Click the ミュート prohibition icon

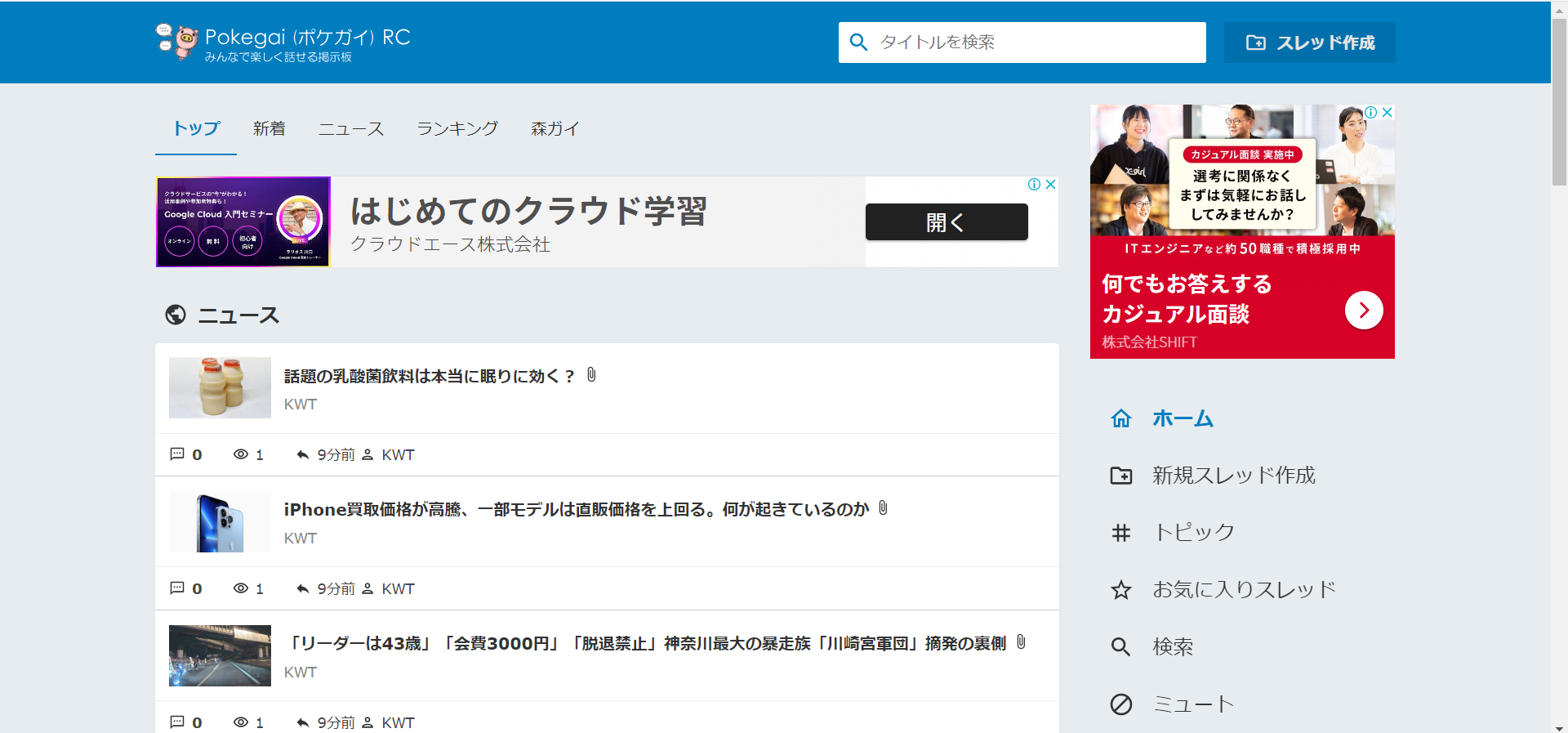pos(1121,704)
